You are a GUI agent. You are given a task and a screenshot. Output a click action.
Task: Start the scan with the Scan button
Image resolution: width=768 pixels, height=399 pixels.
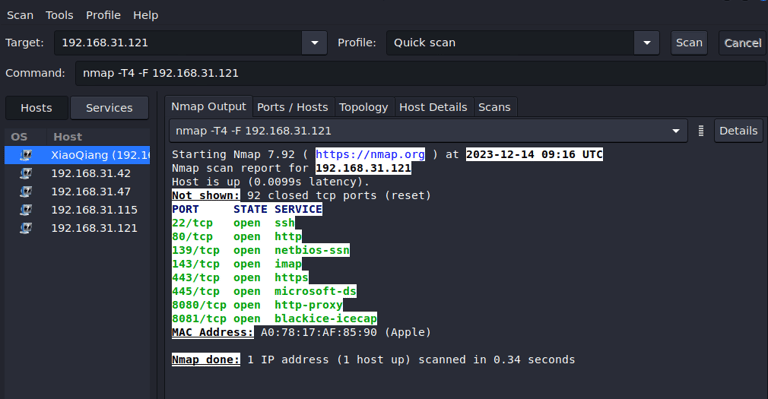point(689,43)
